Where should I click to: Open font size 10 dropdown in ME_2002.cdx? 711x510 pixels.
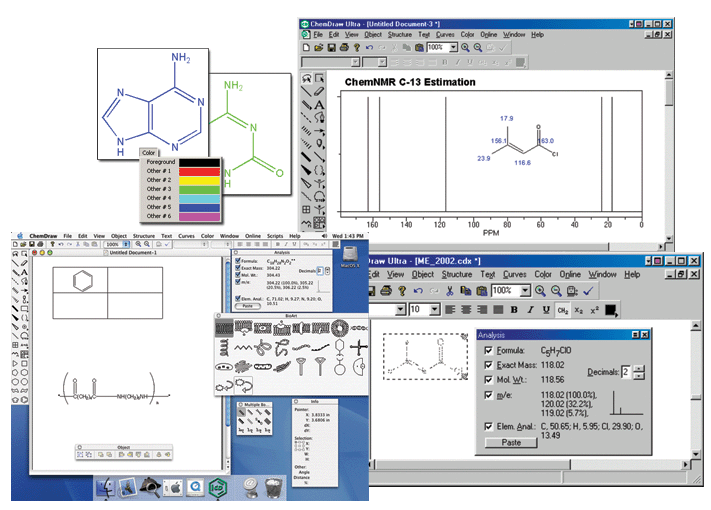tap(434, 310)
